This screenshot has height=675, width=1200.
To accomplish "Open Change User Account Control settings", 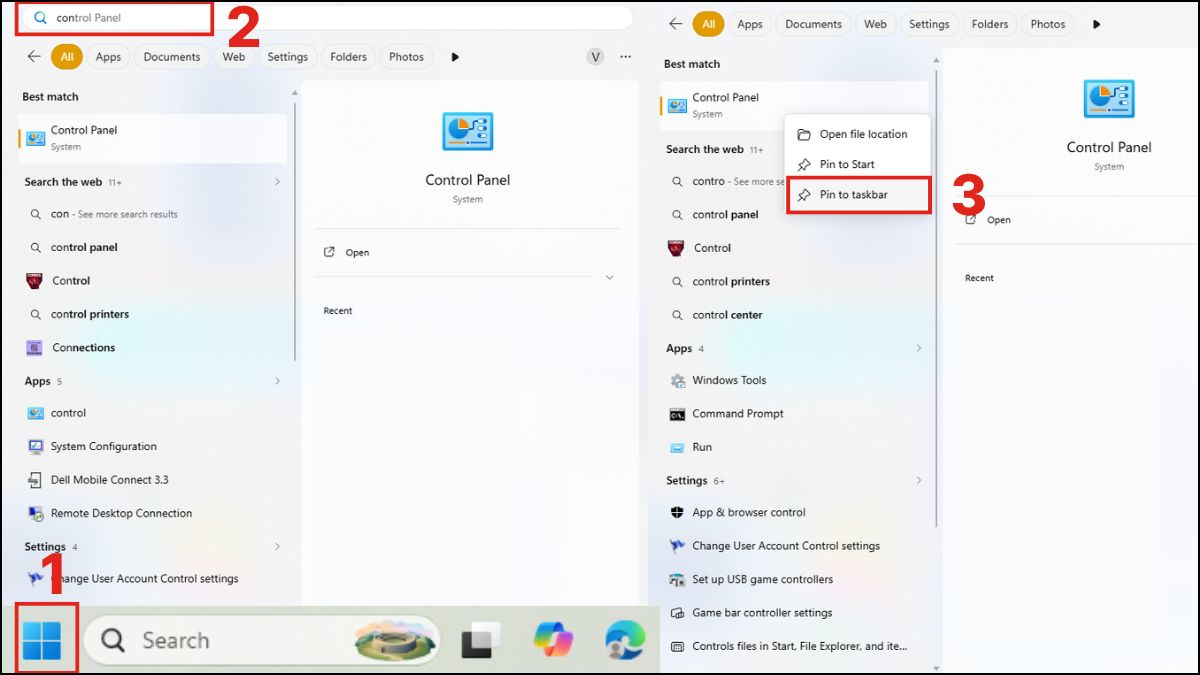I will click(x=786, y=545).
